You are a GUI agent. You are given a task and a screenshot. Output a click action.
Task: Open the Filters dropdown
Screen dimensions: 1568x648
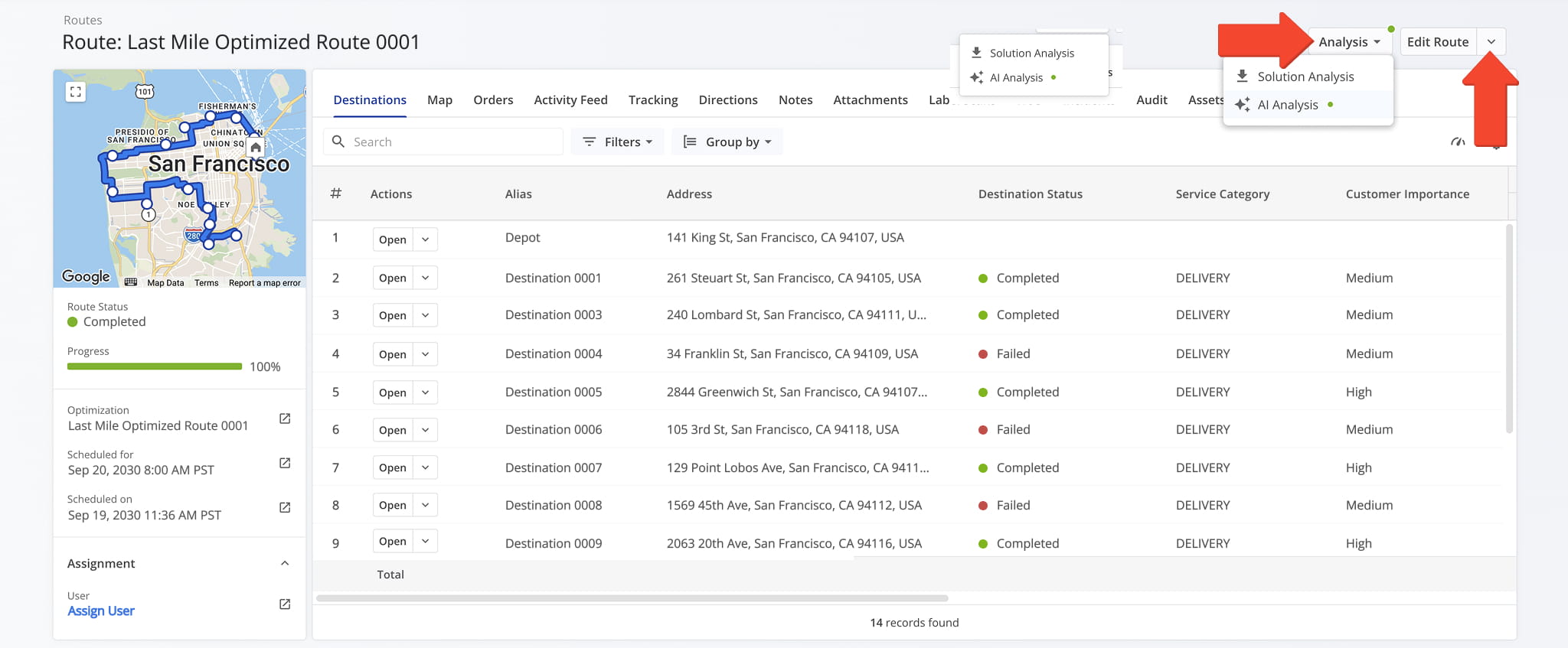[617, 142]
